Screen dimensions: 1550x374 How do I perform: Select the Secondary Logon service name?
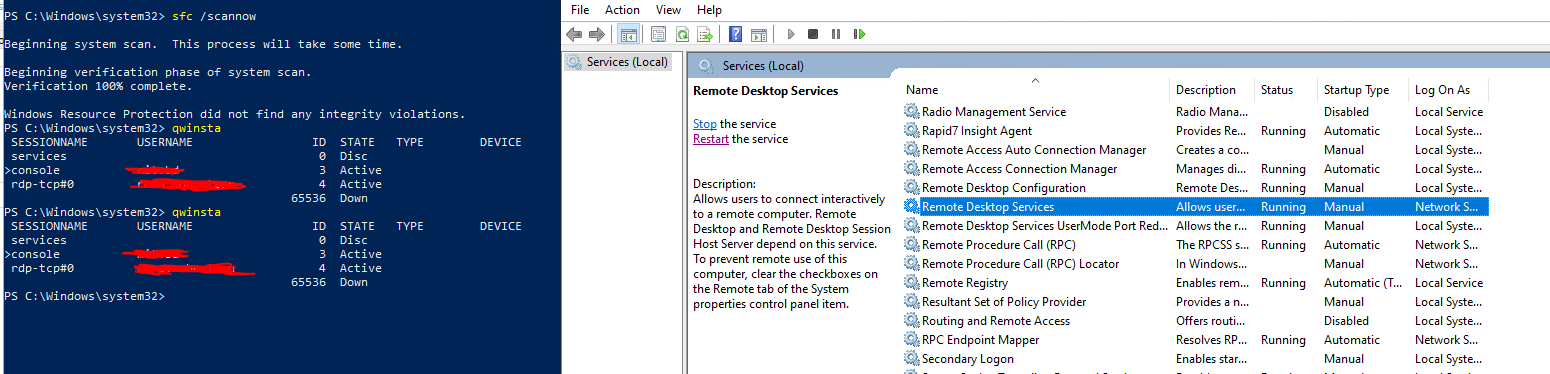coord(968,359)
